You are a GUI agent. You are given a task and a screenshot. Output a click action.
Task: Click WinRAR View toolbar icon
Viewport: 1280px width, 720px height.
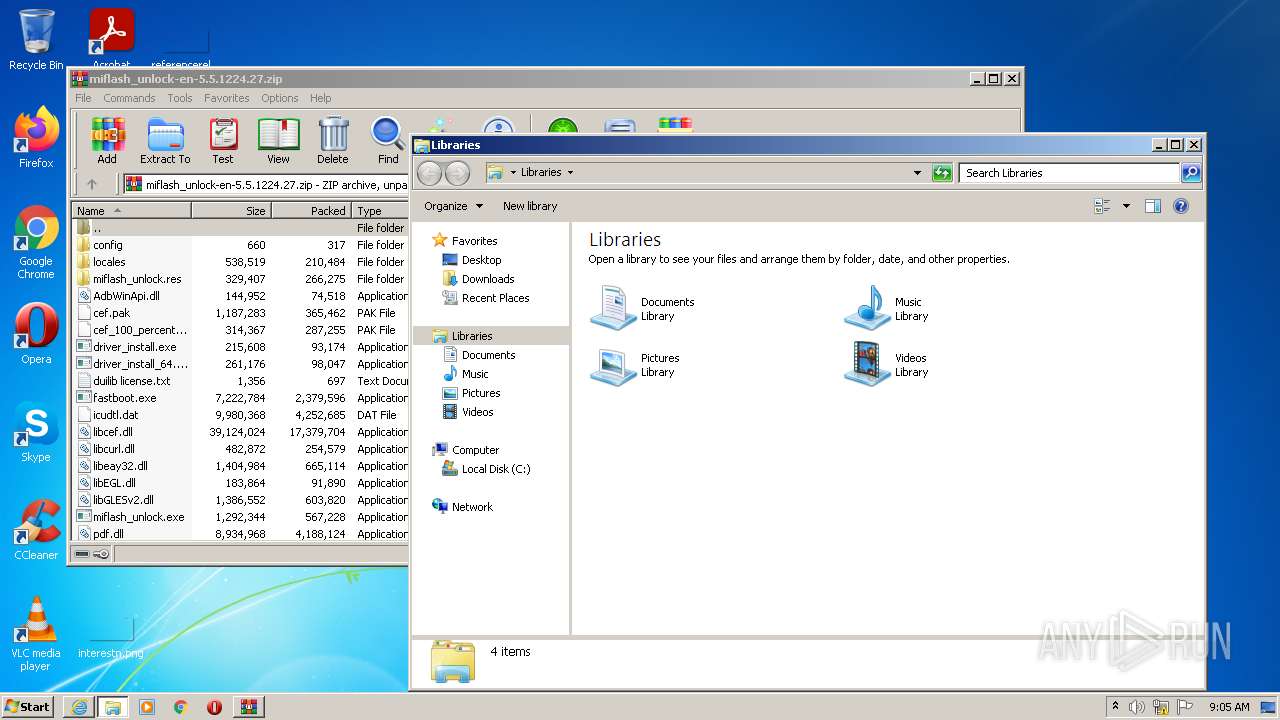point(278,140)
